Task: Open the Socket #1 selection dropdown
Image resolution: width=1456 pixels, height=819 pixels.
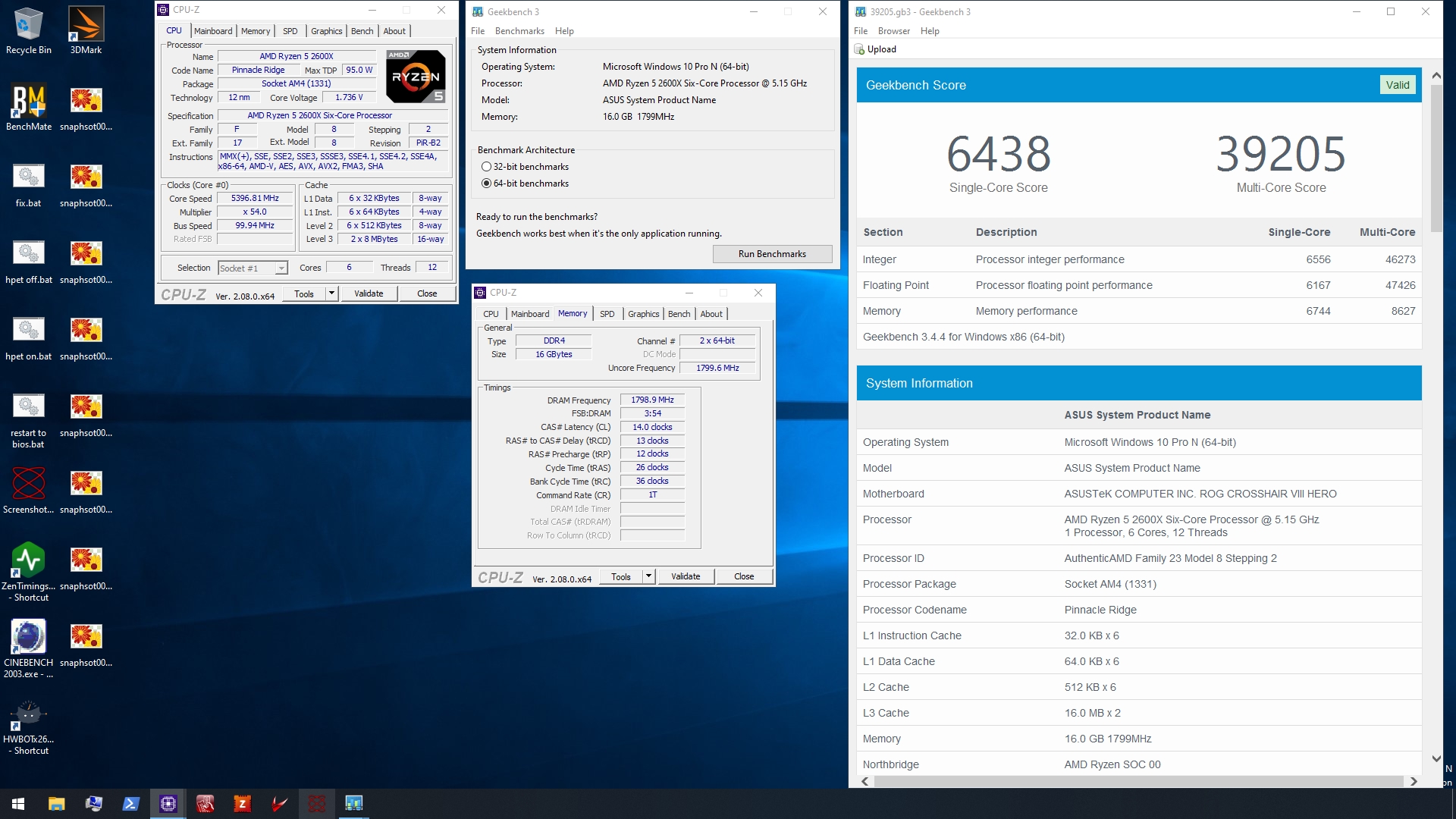Action: (x=281, y=268)
